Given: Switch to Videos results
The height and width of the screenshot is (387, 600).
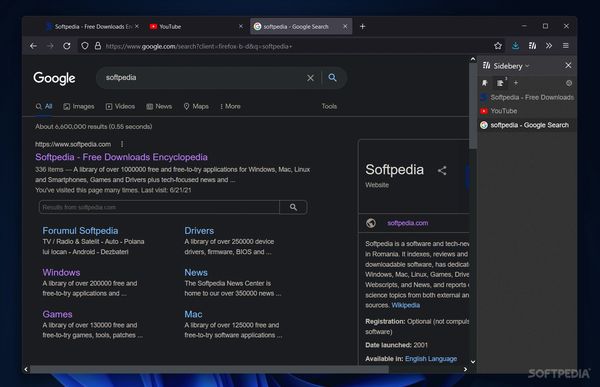Looking at the screenshot, I should 120,106.
